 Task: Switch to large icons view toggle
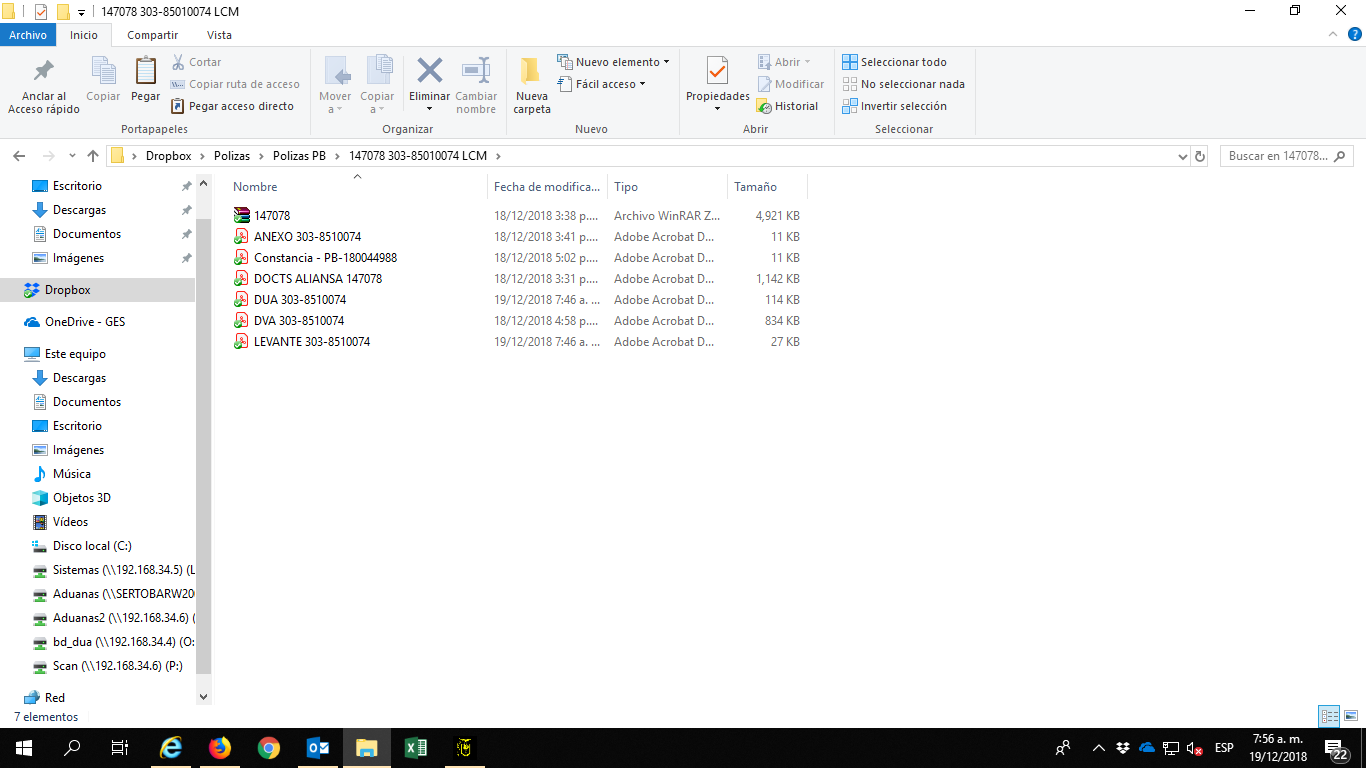[1351, 716]
